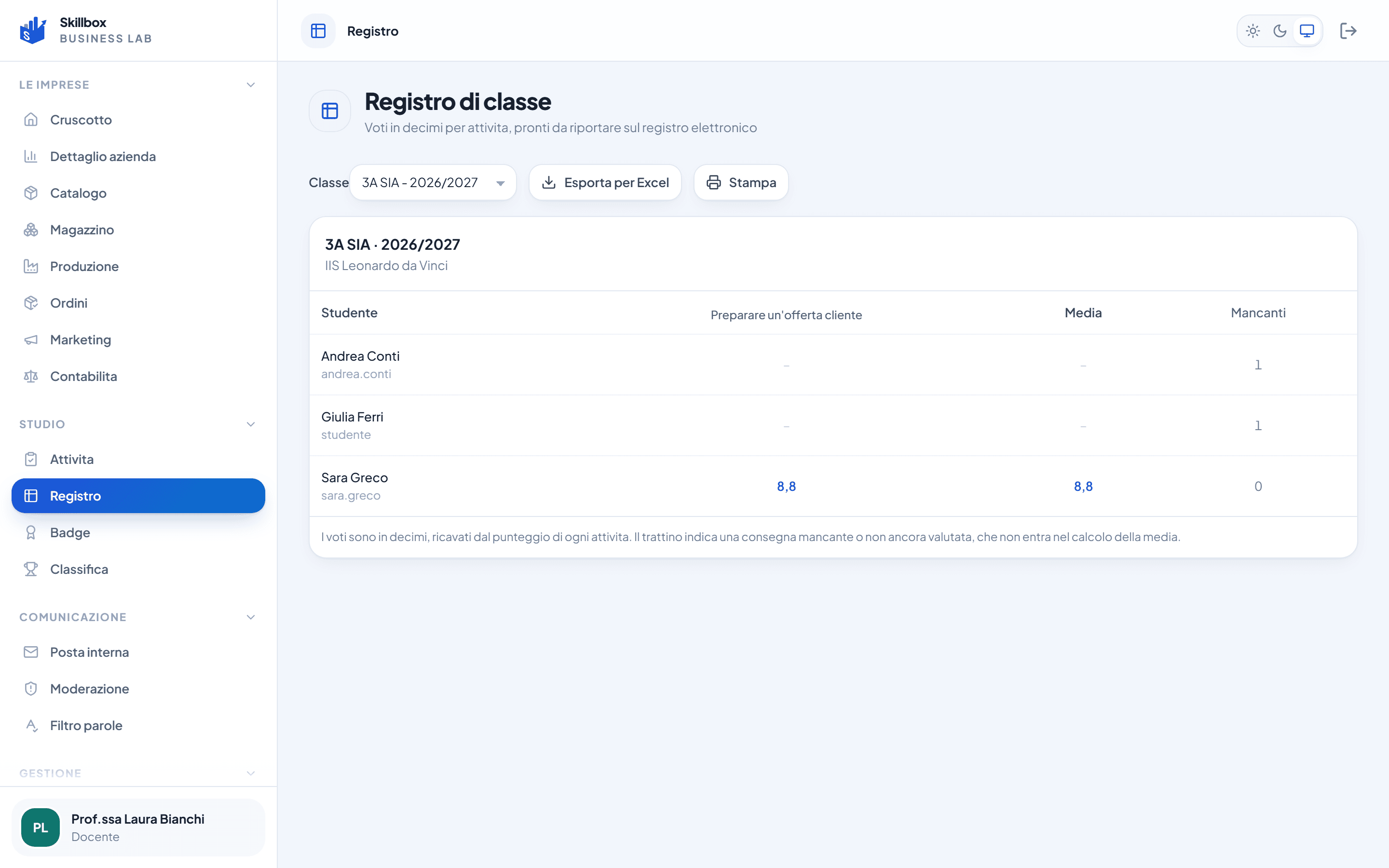Click Giulia Ferri's Mancanti count

point(1258,425)
